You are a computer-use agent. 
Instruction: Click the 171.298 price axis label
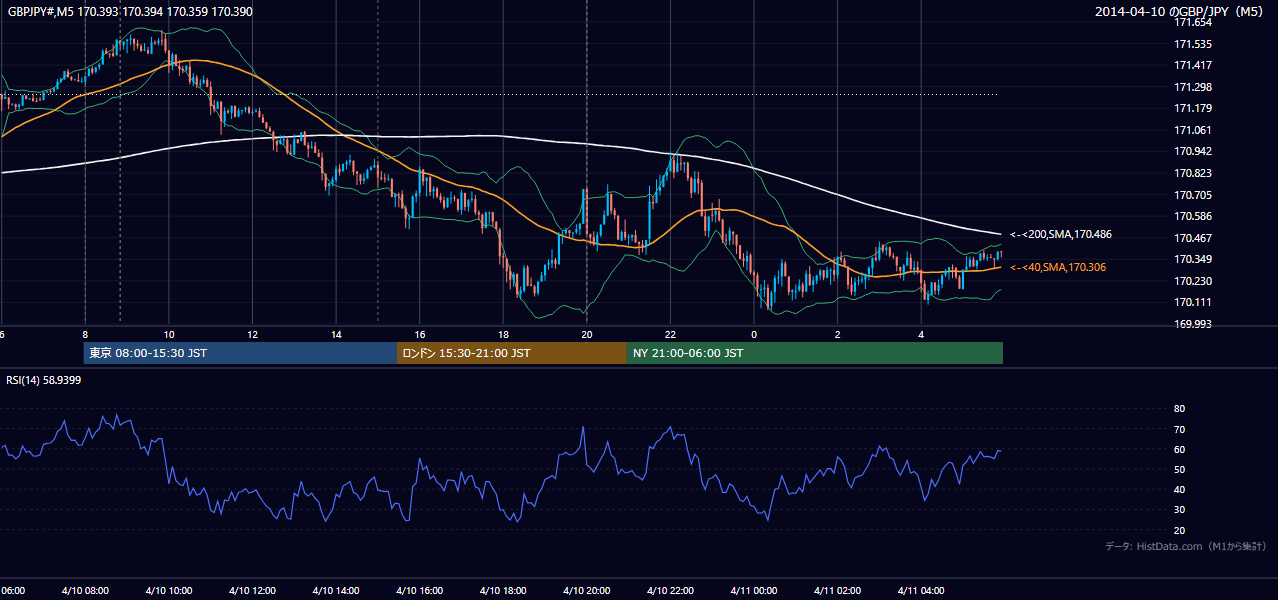(x=1193, y=87)
